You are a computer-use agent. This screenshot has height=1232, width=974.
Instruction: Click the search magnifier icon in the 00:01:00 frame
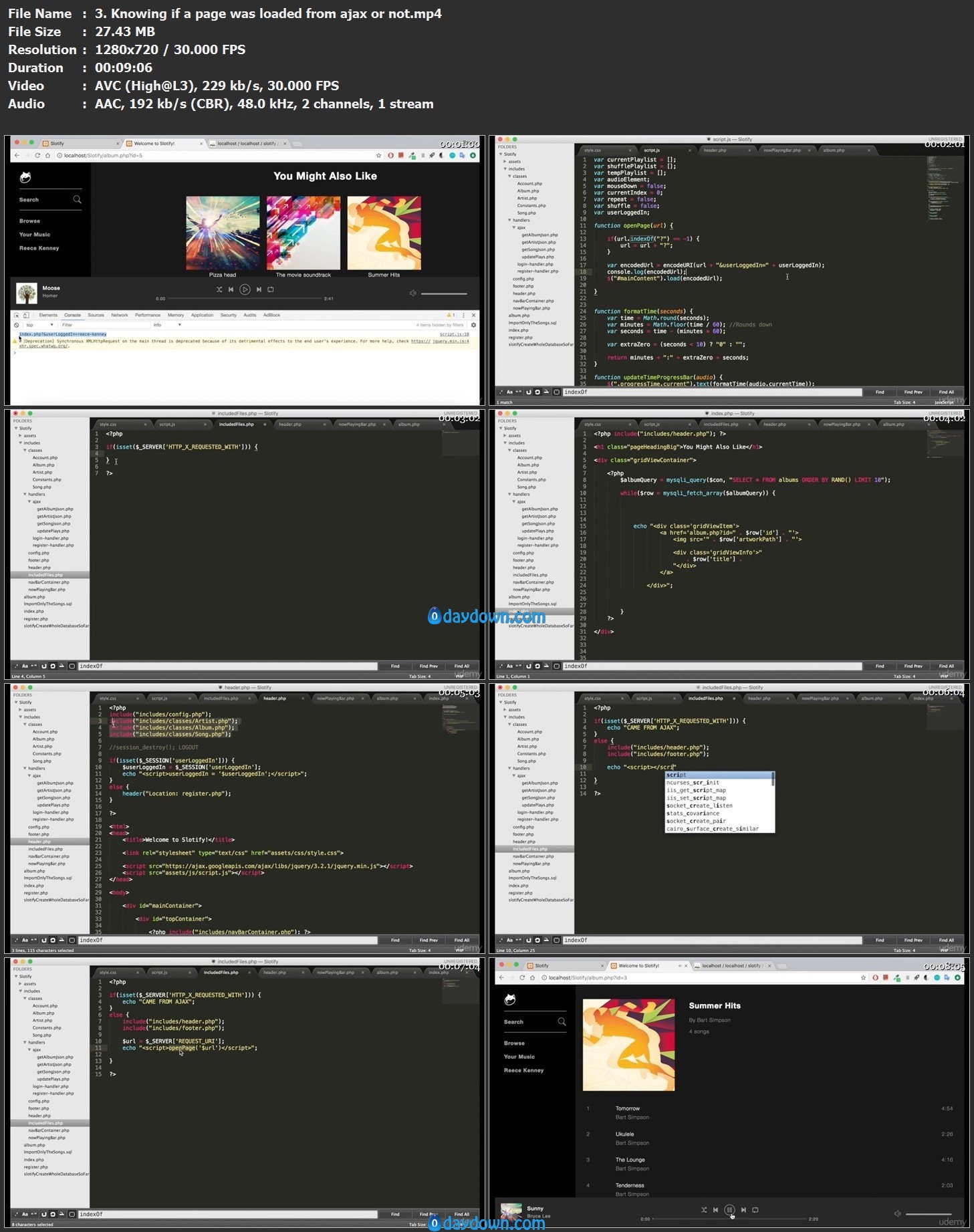pyautogui.click(x=77, y=199)
